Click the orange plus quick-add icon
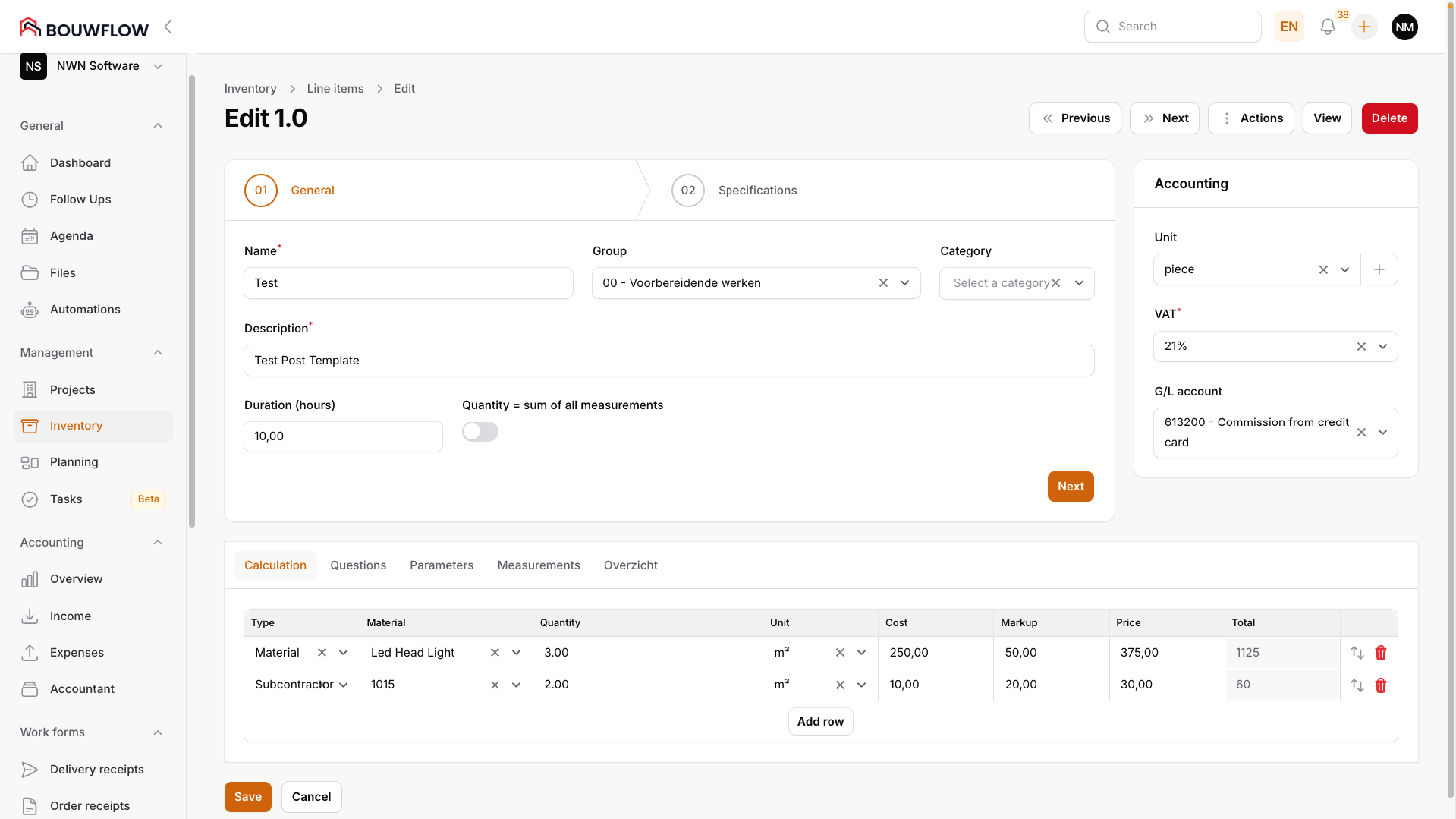 point(1364,27)
